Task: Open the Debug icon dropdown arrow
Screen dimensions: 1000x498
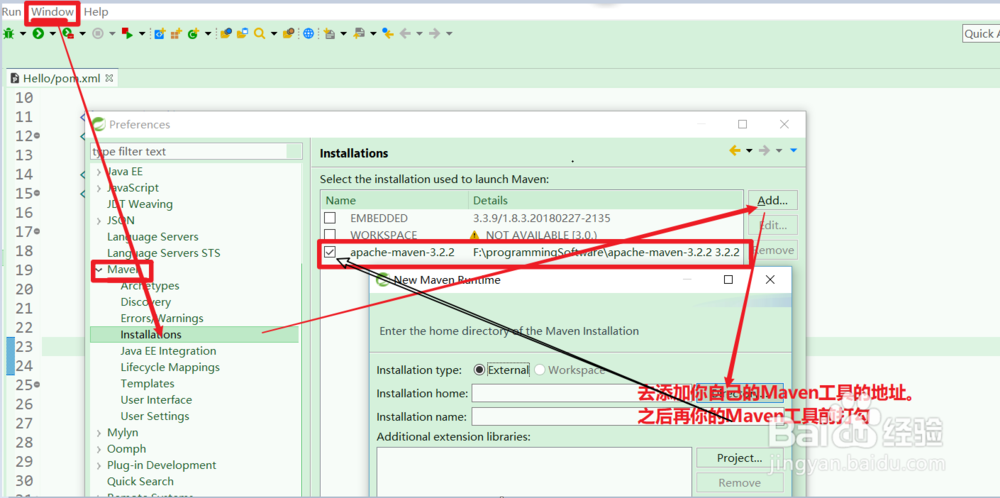Action: coord(22,34)
